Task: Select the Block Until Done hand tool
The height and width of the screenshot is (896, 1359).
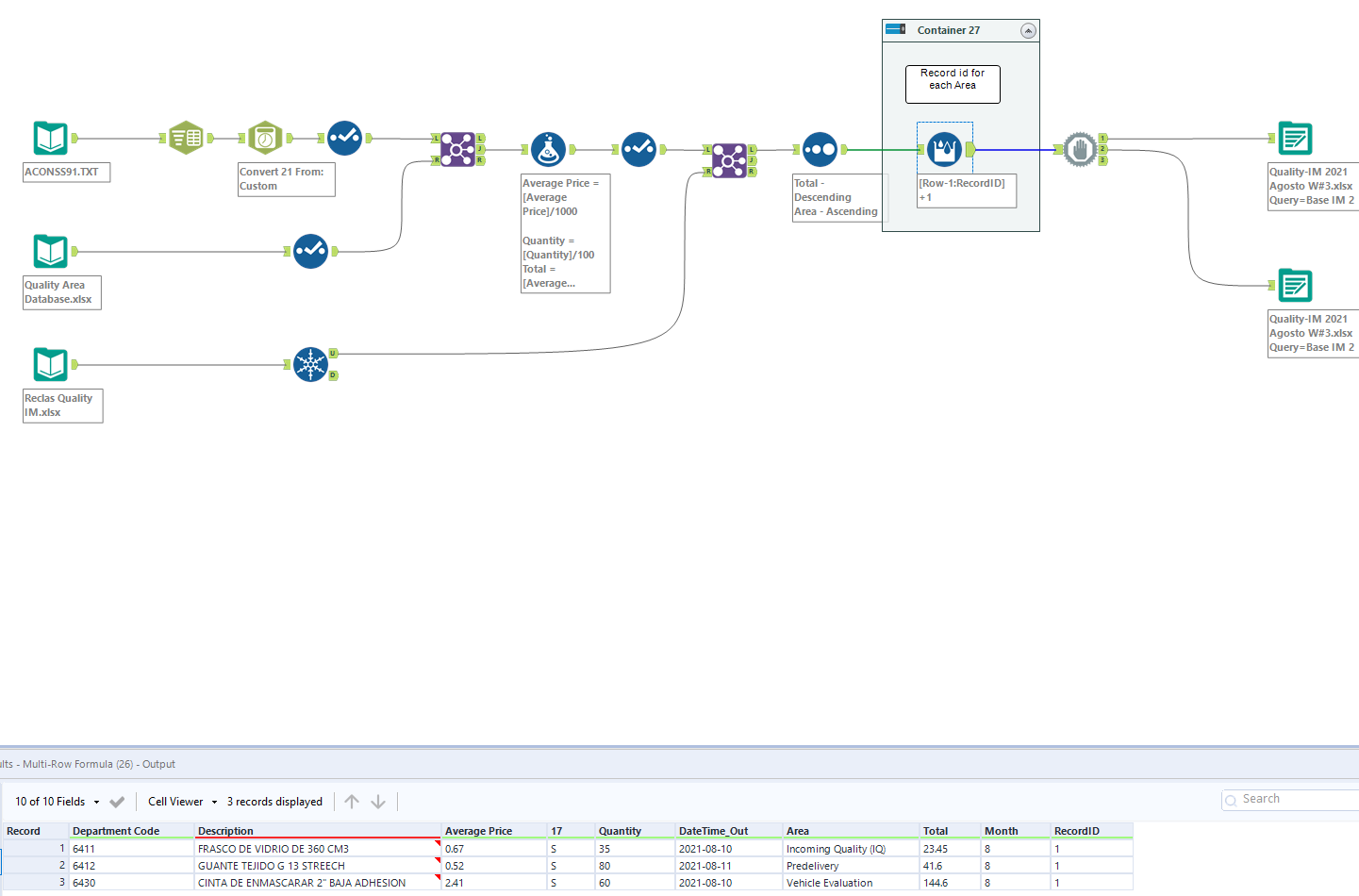Action: tap(1080, 149)
